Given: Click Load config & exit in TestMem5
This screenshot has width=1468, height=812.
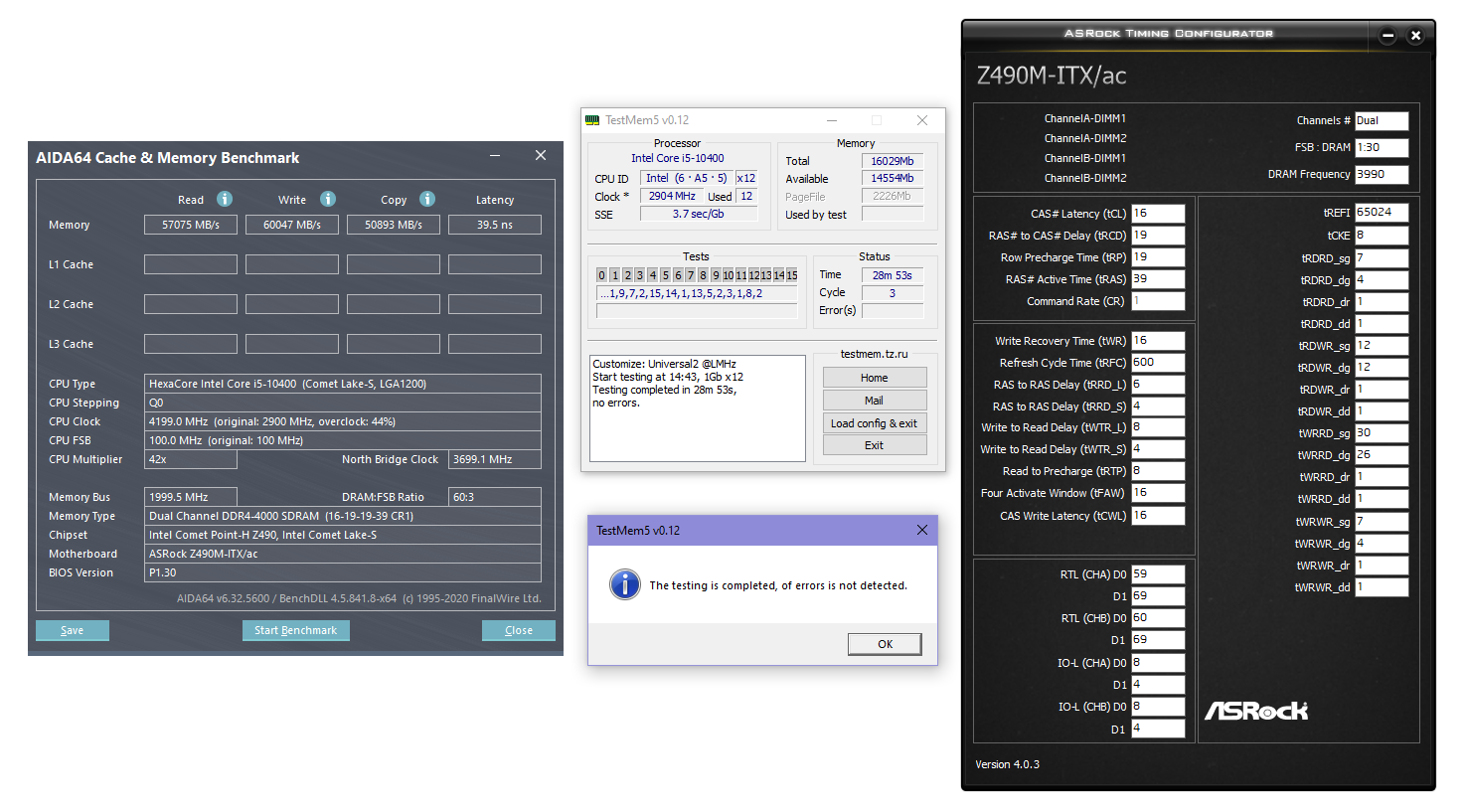Looking at the screenshot, I should tap(875, 423).
